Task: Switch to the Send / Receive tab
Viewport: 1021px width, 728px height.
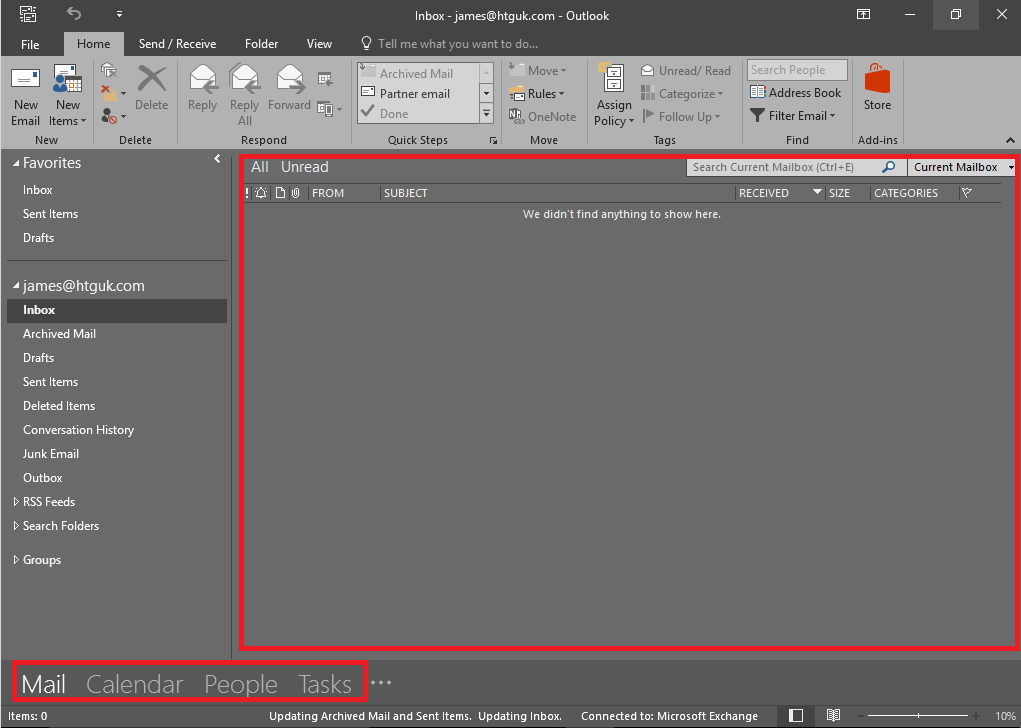Action: click(177, 44)
